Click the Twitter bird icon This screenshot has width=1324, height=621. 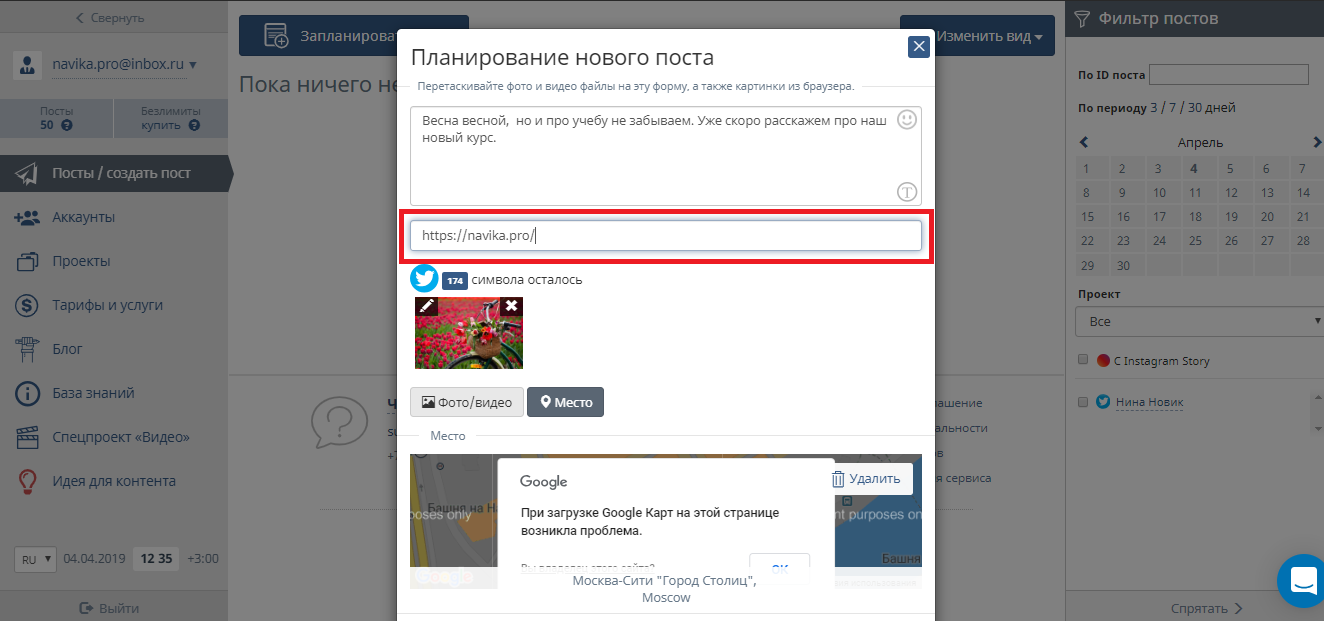(x=424, y=279)
